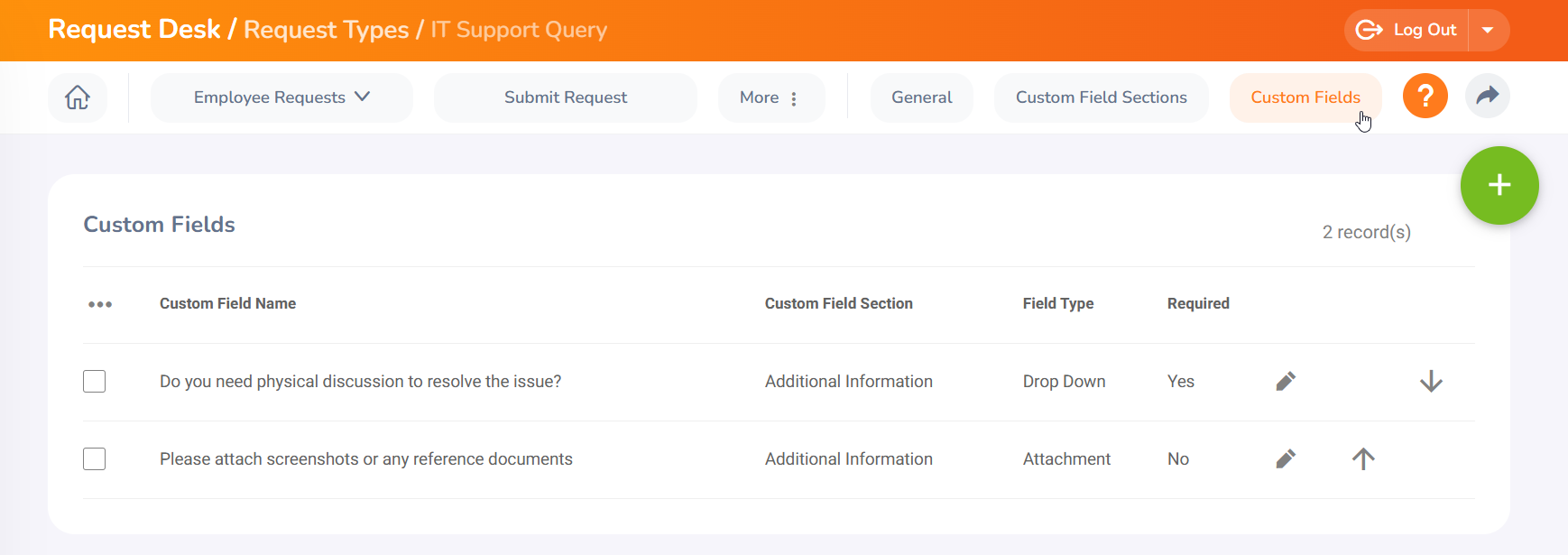1568x555 pixels.
Task: Select the Custom Fields tab
Action: coord(1305,97)
